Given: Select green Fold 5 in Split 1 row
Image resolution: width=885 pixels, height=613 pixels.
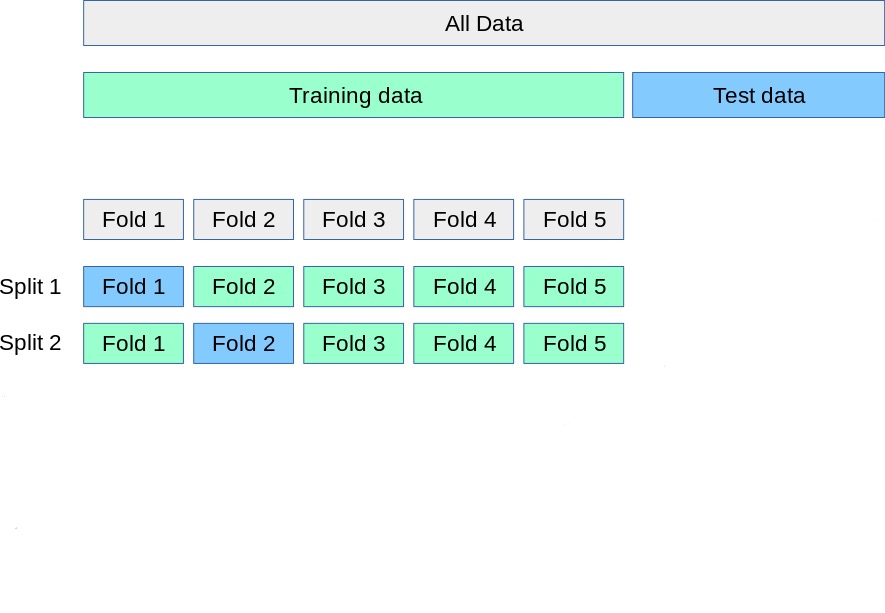Looking at the screenshot, I should click(573, 287).
